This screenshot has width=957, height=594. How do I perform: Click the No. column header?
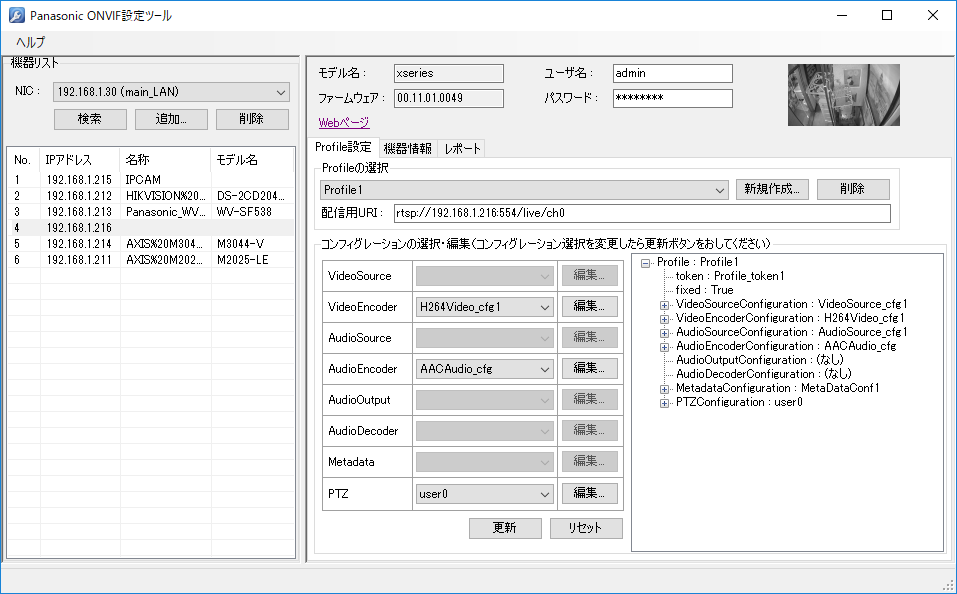(x=24, y=160)
